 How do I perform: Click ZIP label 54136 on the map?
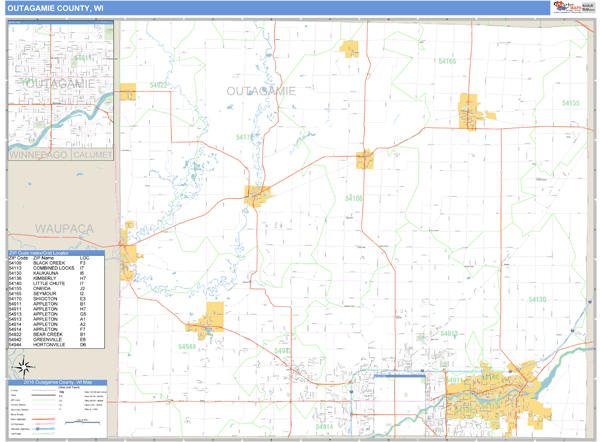464,410
